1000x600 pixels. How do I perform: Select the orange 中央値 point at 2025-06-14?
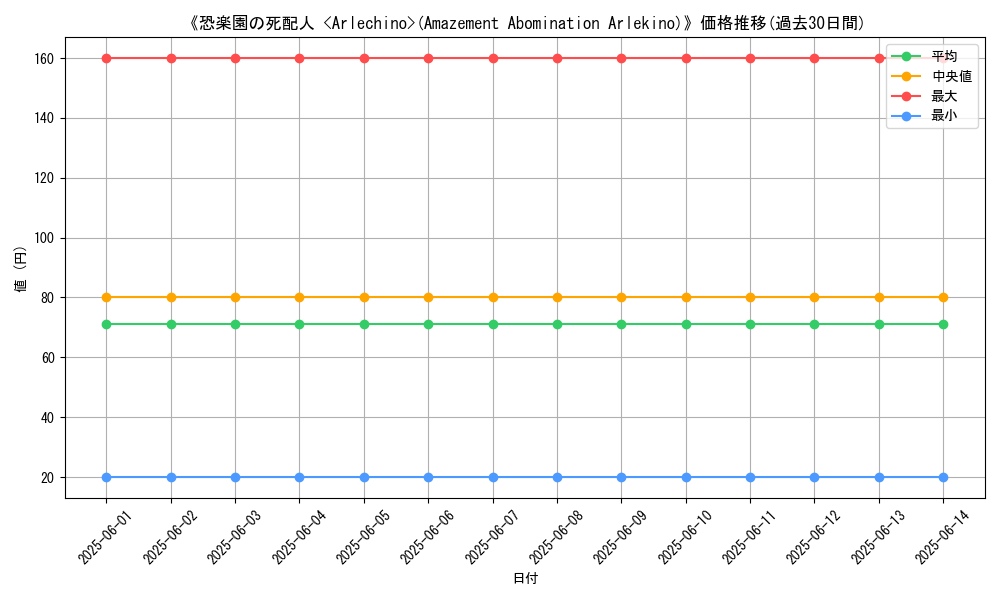943,298
